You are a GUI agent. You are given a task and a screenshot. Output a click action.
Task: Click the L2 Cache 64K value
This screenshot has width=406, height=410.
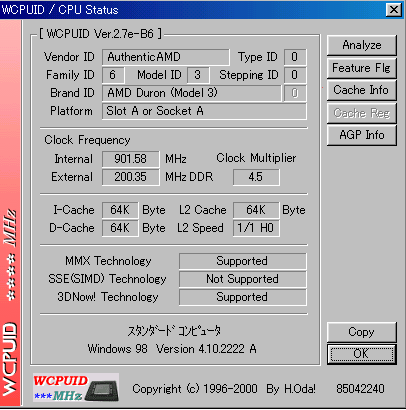[256, 210]
